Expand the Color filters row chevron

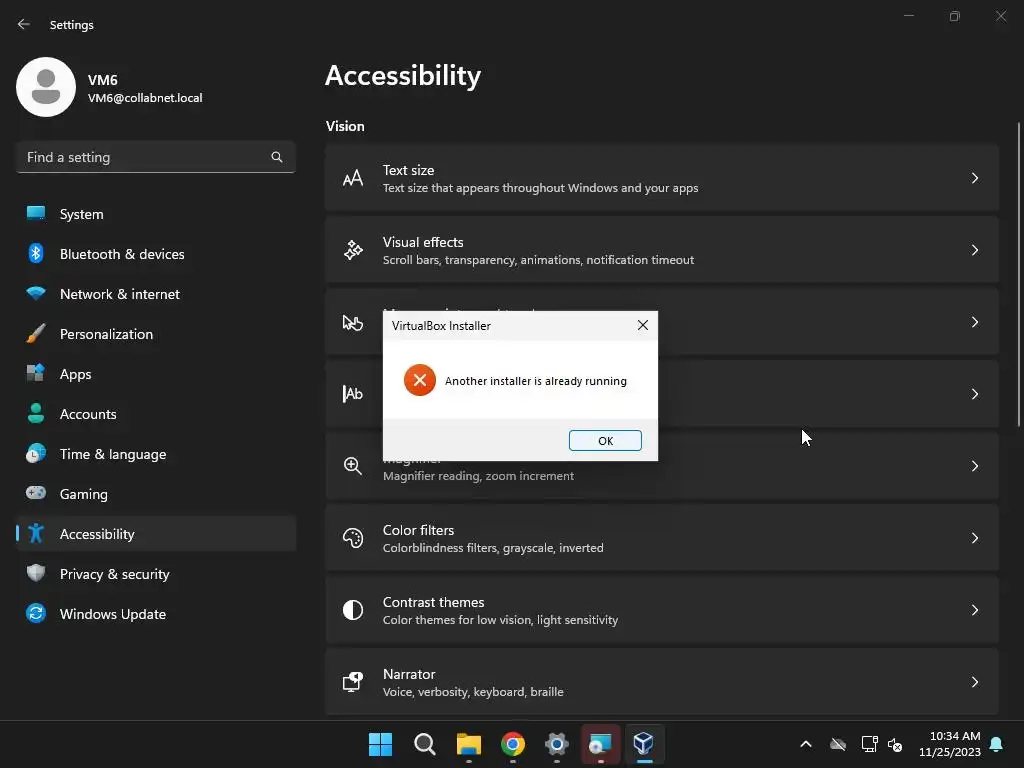(x=974, y=538)
